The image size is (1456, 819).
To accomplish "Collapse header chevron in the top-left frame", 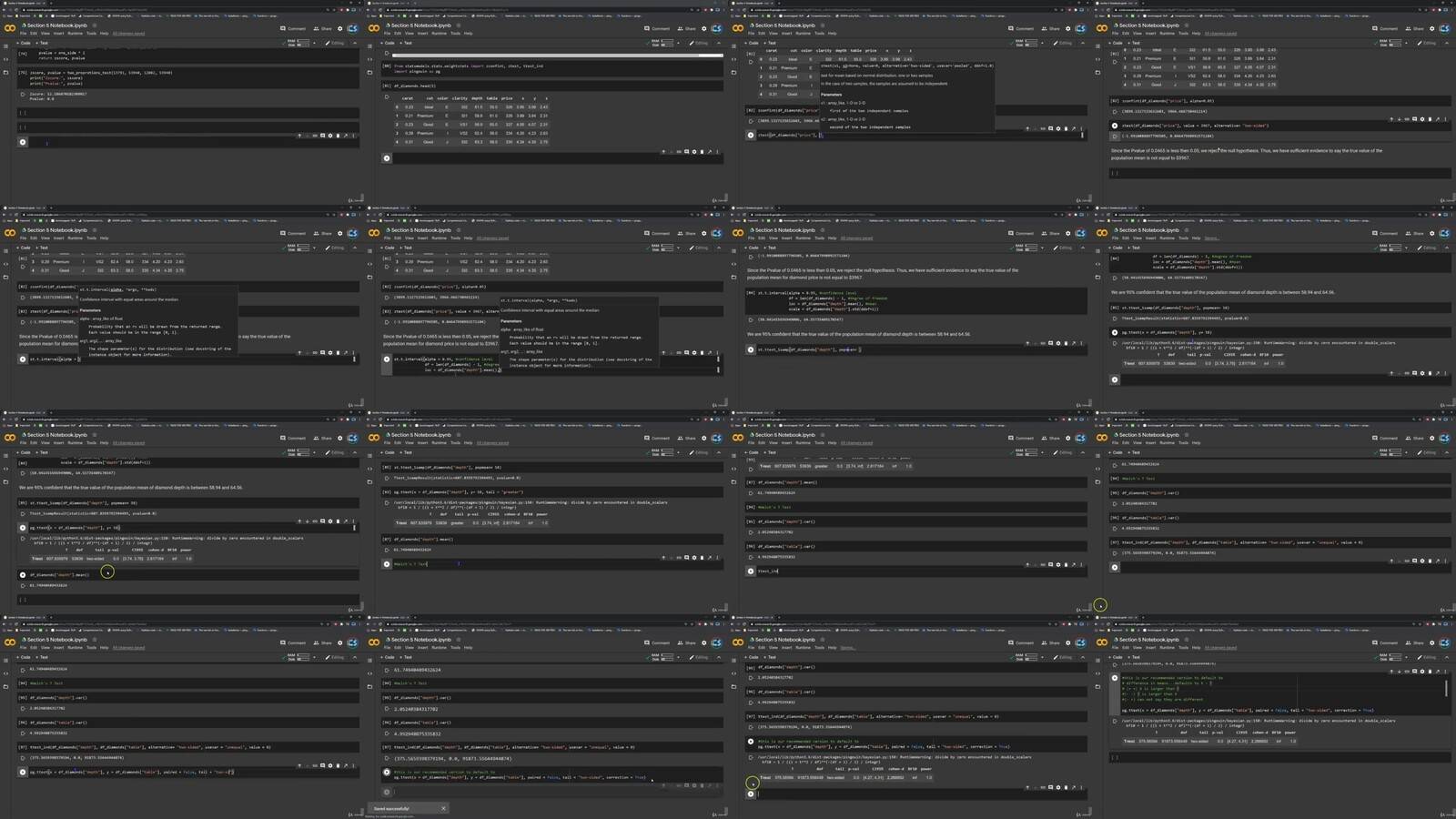I will point(355,43).
